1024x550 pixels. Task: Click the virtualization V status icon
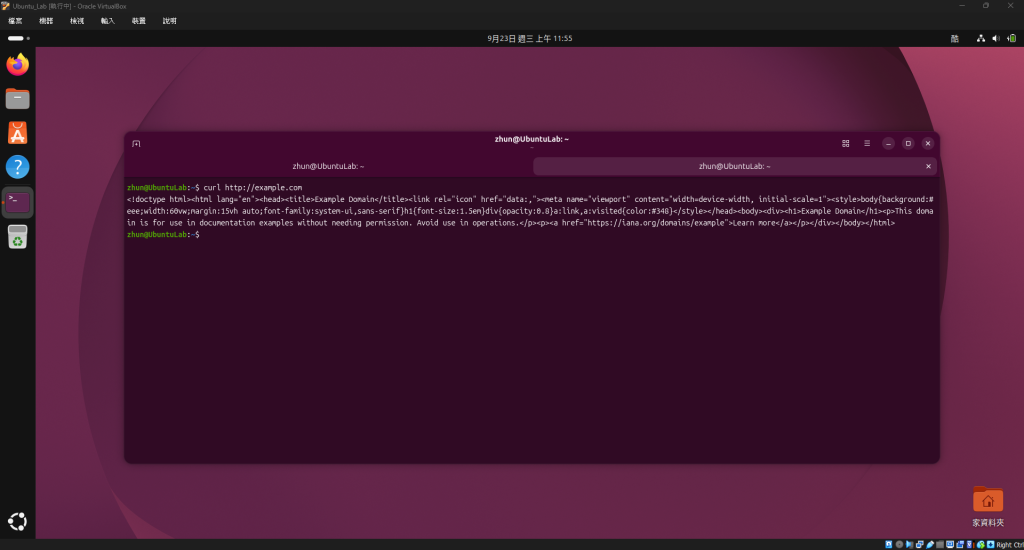click(970, 544)
